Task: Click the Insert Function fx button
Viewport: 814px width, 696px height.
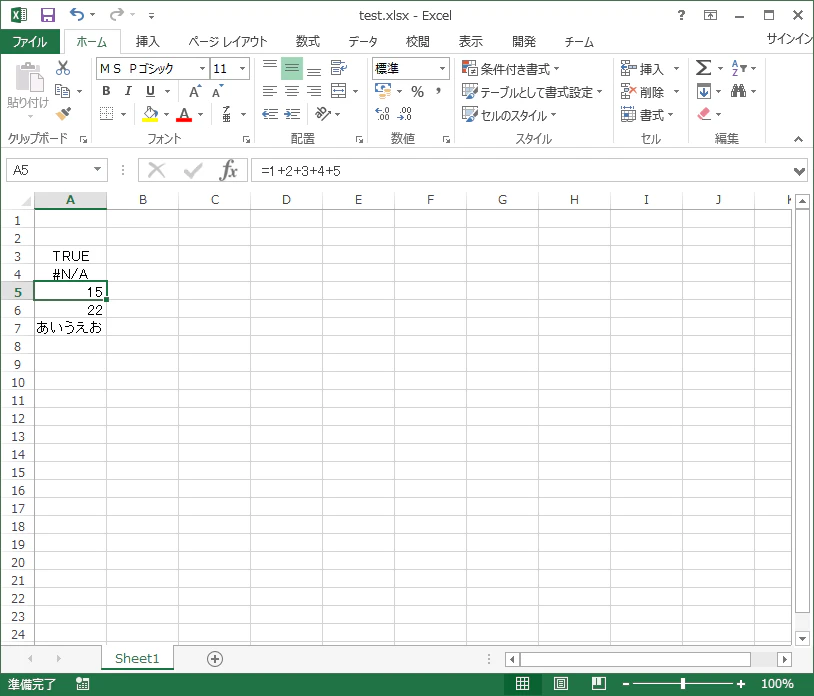Action: point(228,170)
